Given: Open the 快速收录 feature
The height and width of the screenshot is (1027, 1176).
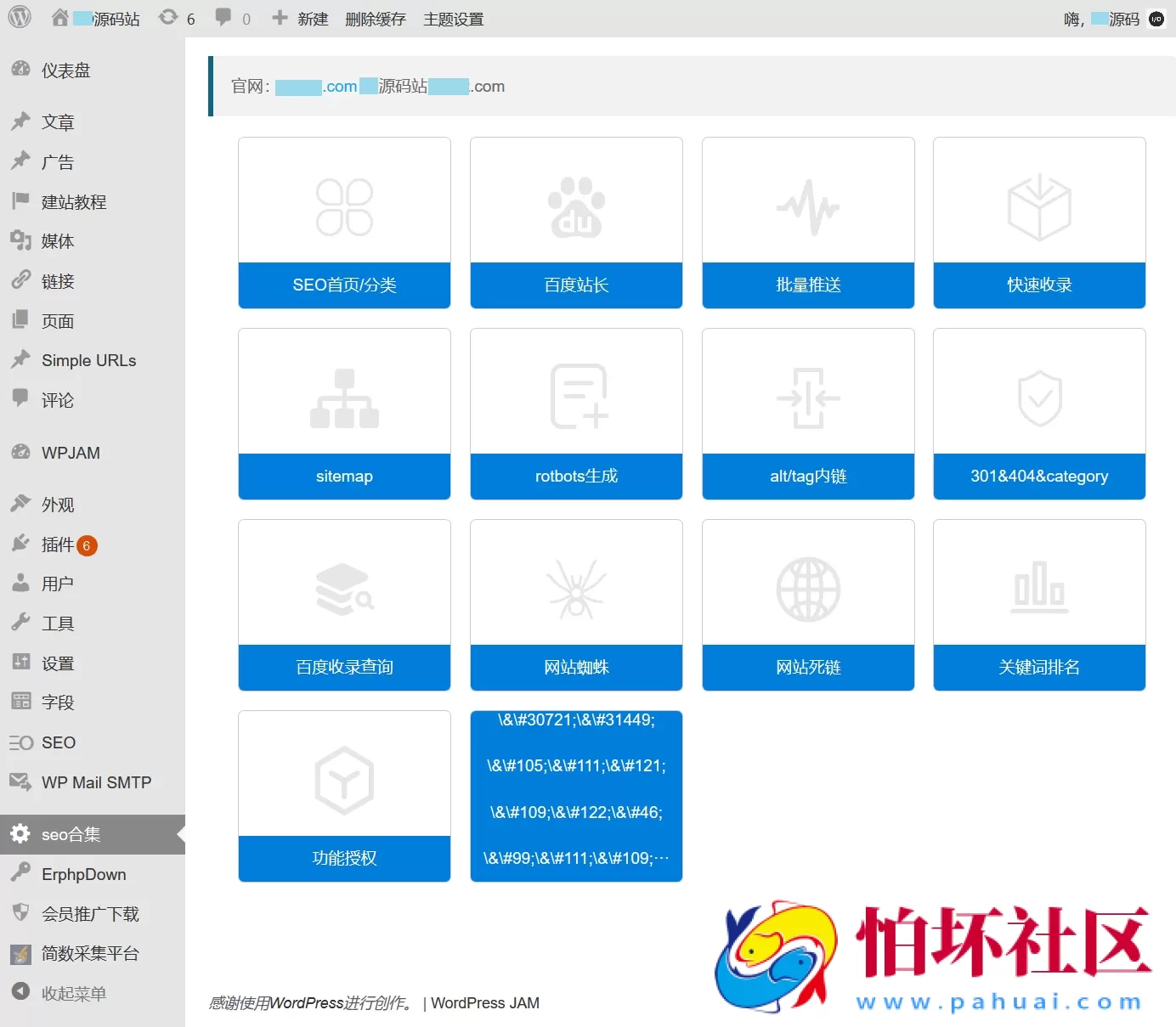Looking at the screenshot, I should pos(1038,285).
